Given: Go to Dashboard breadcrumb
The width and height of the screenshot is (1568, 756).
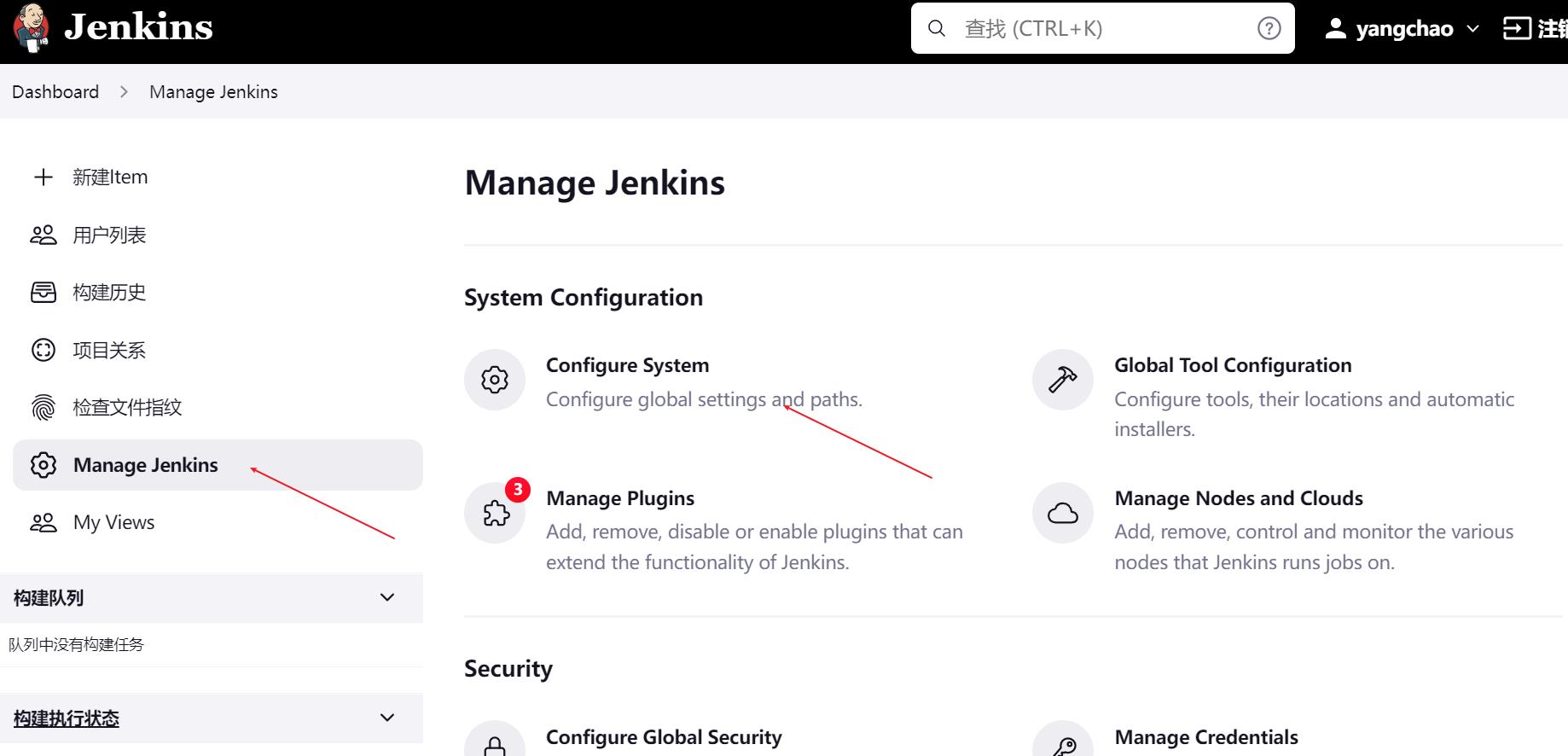Looking at the screenshot, I should (x=55, y=91).
